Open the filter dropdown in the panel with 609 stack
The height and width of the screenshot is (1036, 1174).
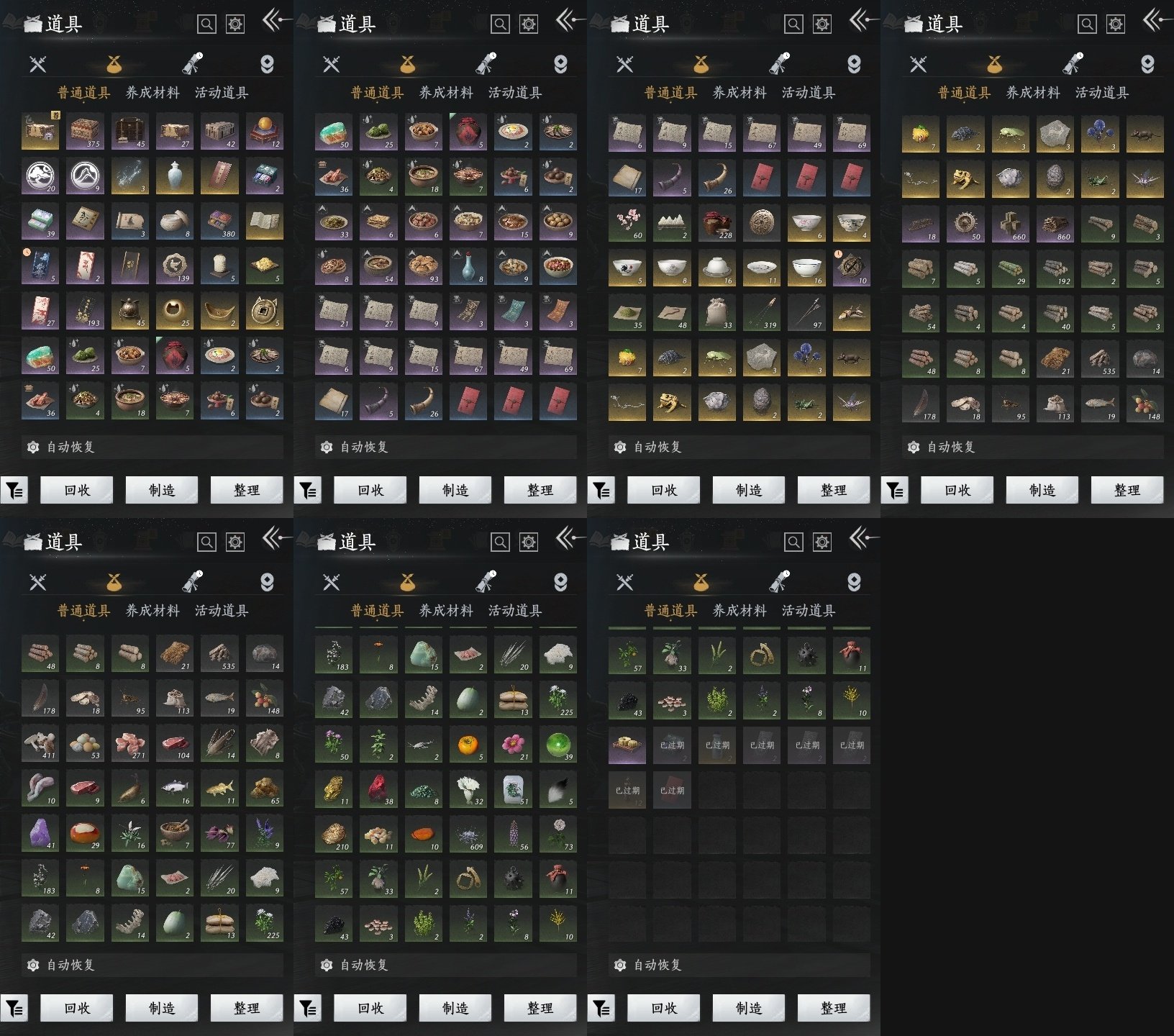pos(308,1009)
